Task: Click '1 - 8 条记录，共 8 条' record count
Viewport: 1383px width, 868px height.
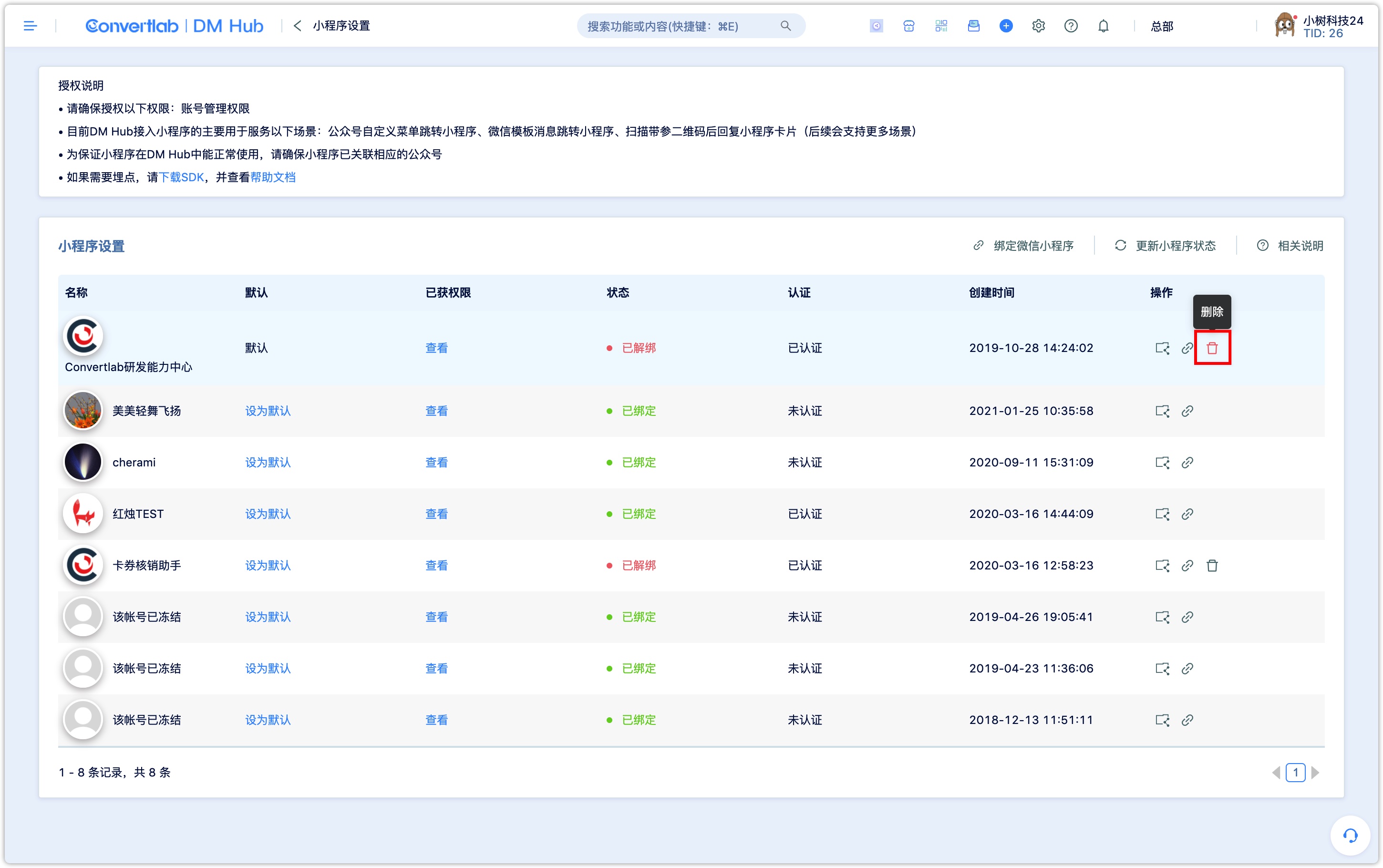Action: click(x=115, y=773)
